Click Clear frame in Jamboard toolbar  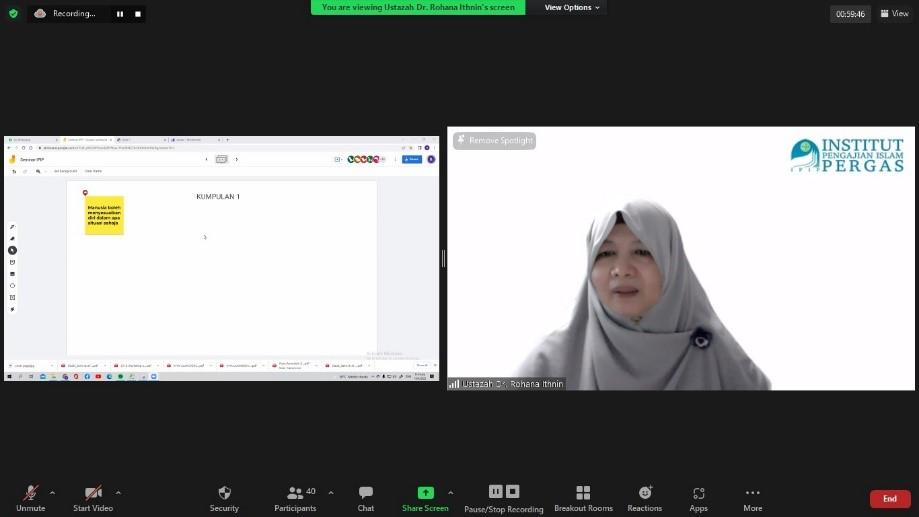point(93,171)
